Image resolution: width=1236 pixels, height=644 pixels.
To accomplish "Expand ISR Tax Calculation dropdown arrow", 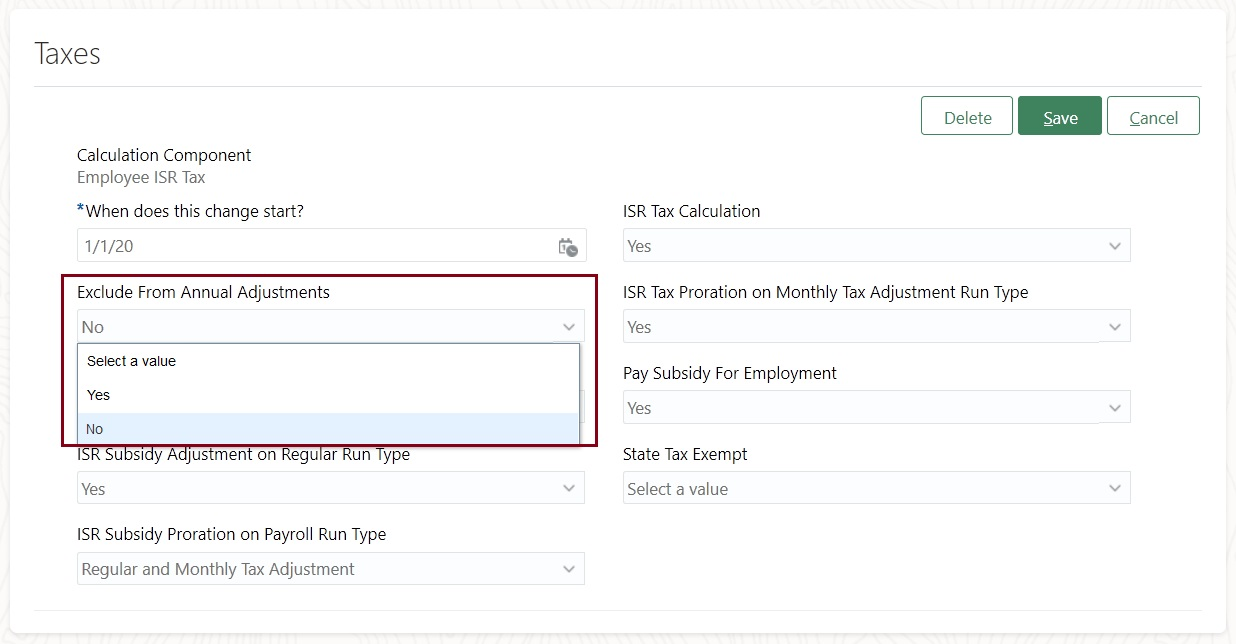I will point(1115,246).
